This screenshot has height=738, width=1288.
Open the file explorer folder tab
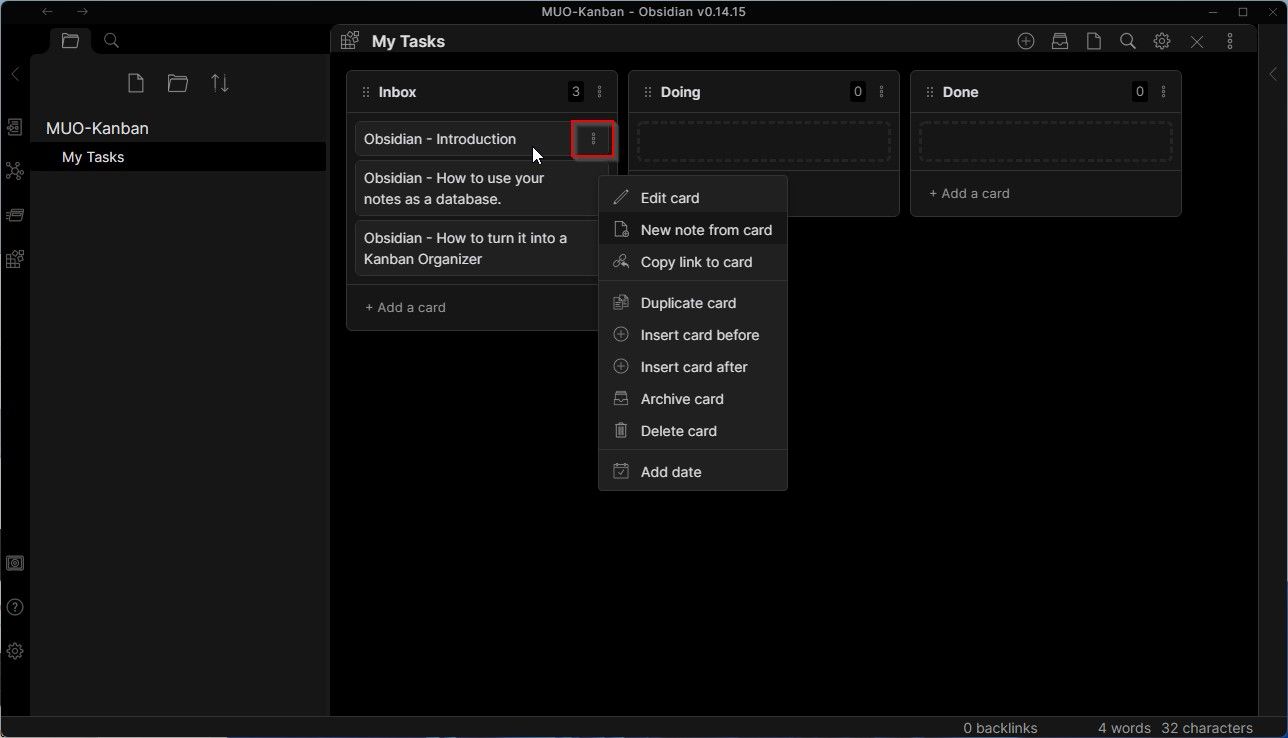70,41
